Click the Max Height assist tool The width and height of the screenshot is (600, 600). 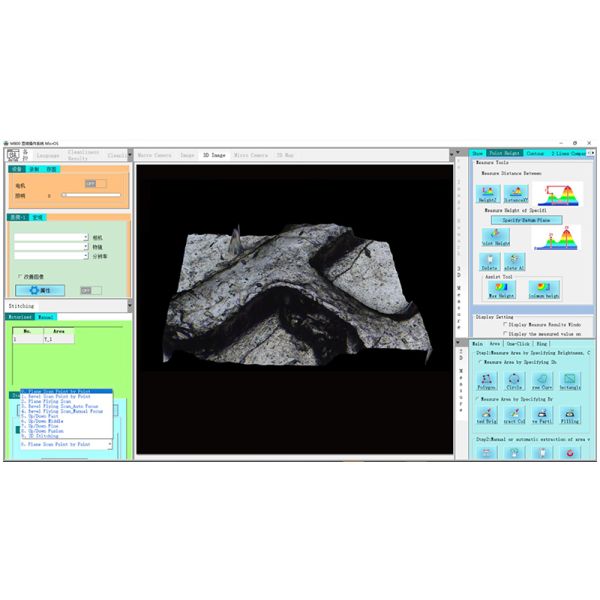pyautogui.click(x=500, y=290)
